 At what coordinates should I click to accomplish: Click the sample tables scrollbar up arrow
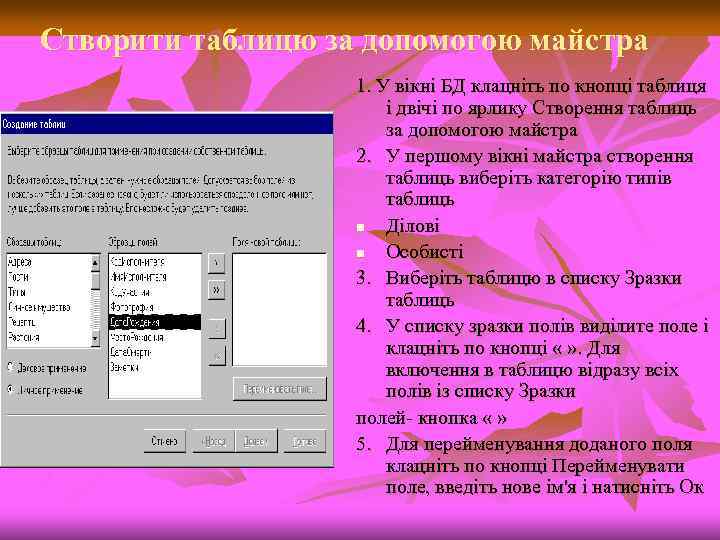95,263
